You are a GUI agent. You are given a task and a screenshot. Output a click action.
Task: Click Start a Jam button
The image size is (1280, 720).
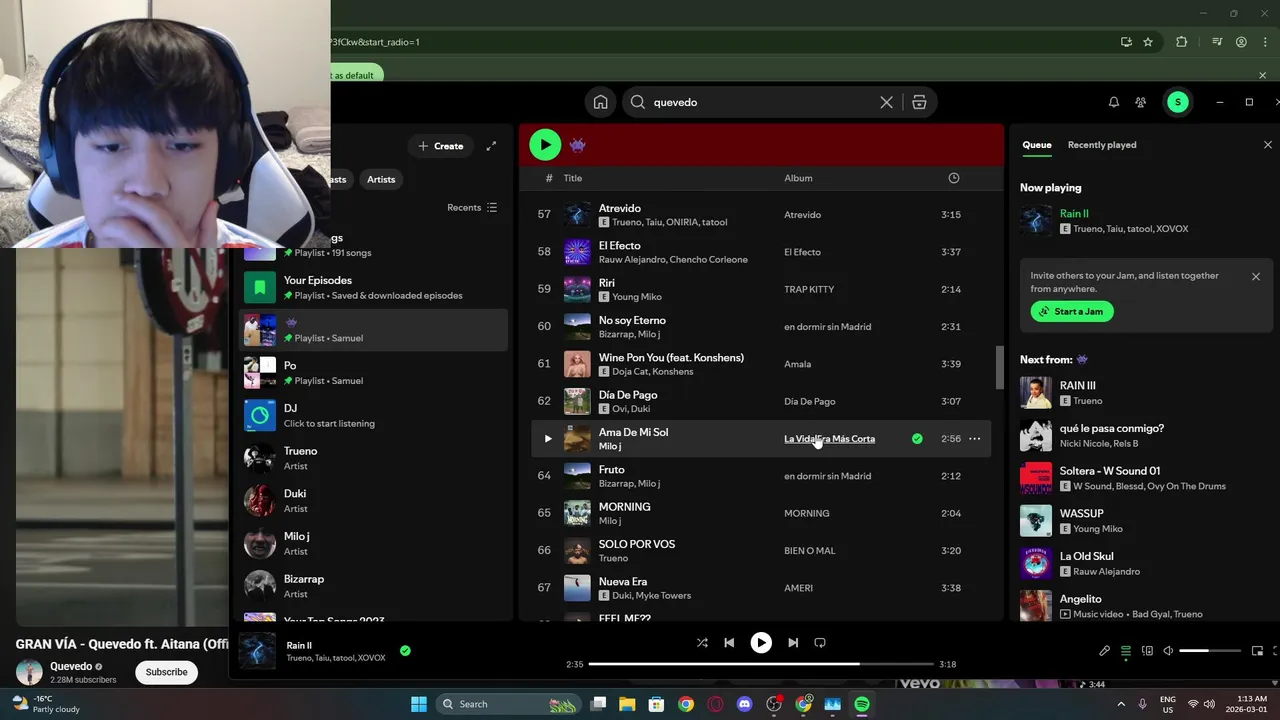tap(1072, 311)
